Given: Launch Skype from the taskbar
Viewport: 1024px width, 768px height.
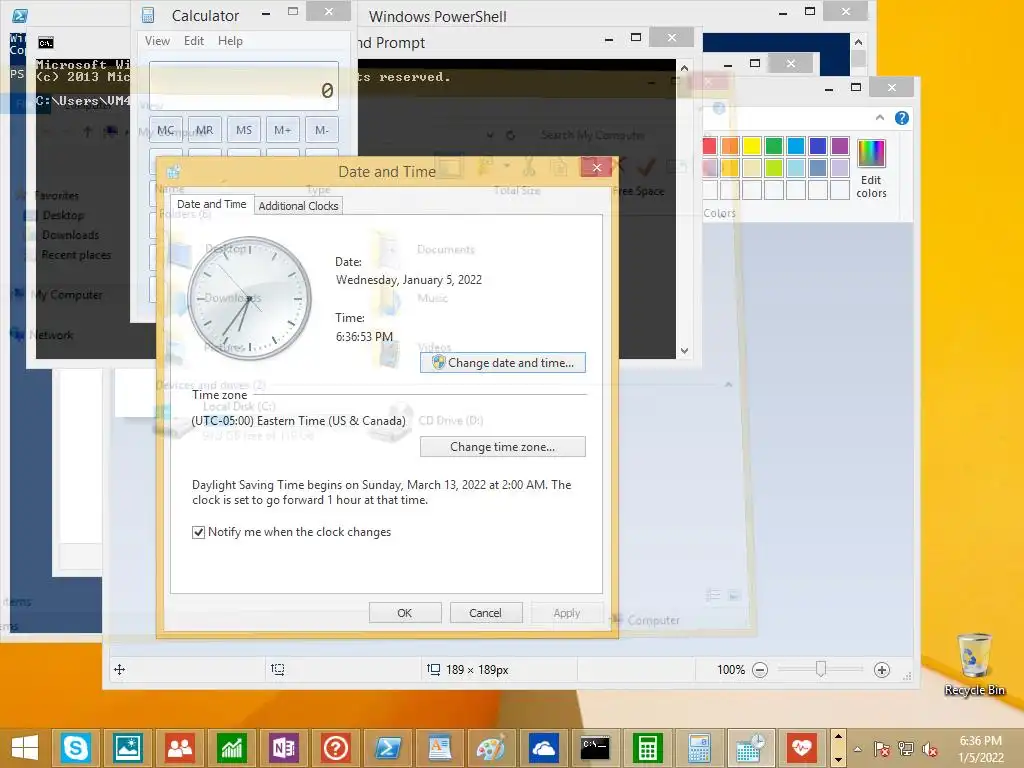Looking at the screenshot, I should coord(75,748).
